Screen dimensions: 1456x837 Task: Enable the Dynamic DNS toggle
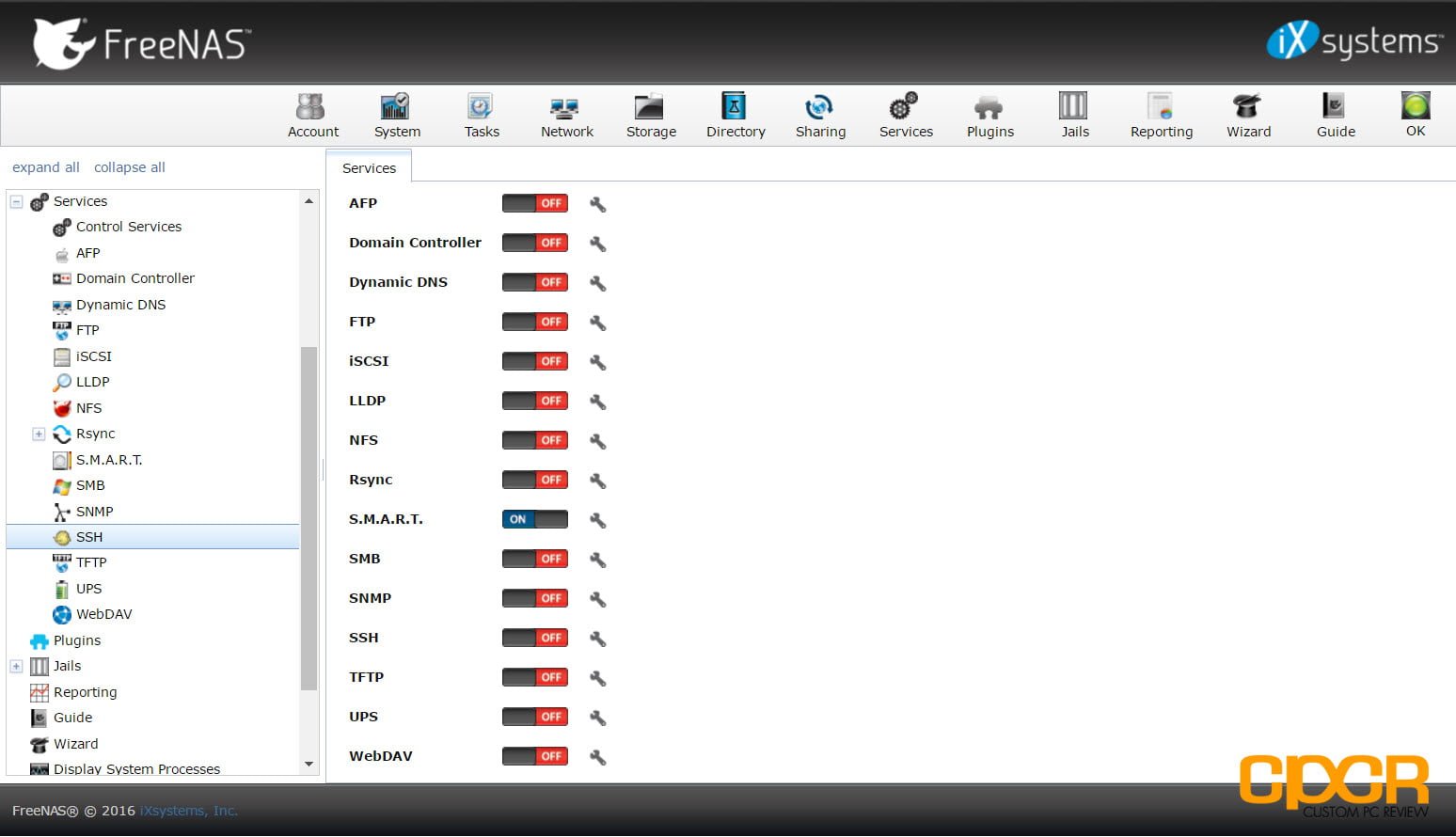(535, 282)
